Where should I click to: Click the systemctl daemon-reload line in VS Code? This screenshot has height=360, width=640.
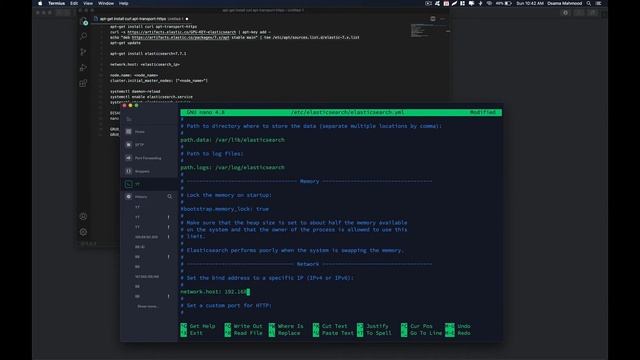click(x=135, y=91)
